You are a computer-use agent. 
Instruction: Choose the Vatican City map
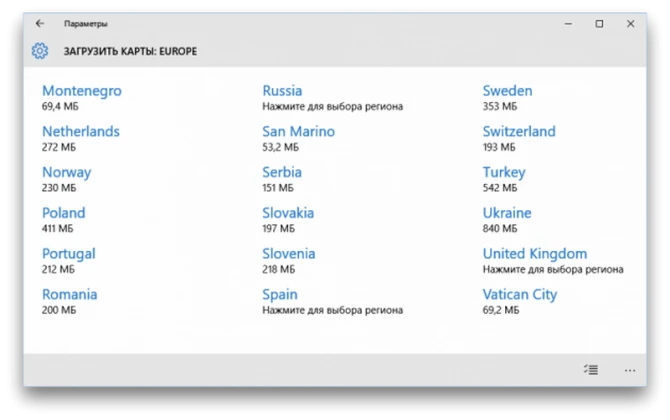pos(520,302)
